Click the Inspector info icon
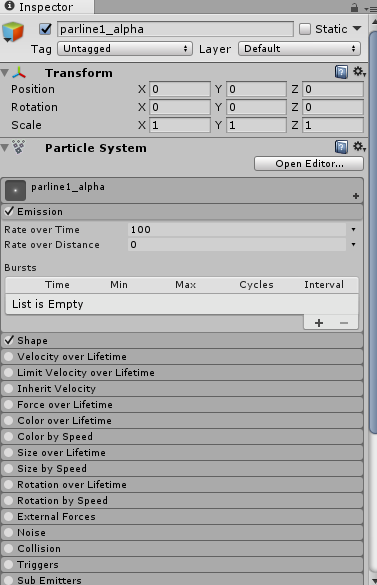Viewport: 377px width, 585px height. [x=9, y=6]
